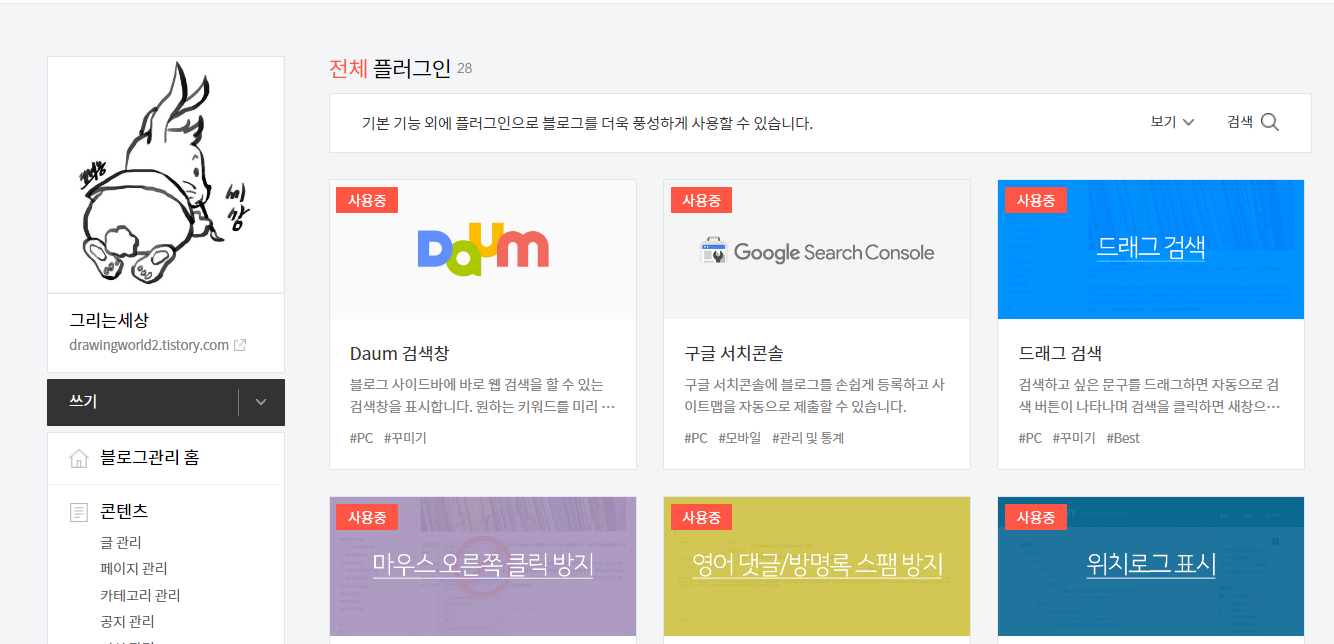This screenshot has height=644, width=1334.
Task: Click the blog name 그리는세상
Action: 109,320
